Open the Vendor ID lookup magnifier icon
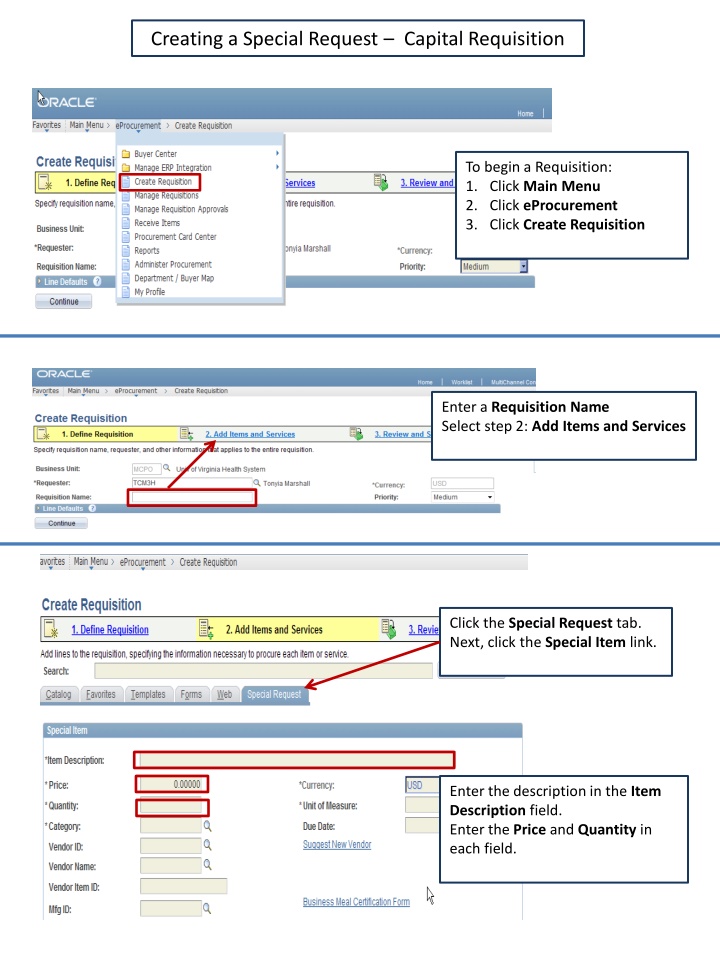This screenshot has height=960, width=720. (208, 846)
